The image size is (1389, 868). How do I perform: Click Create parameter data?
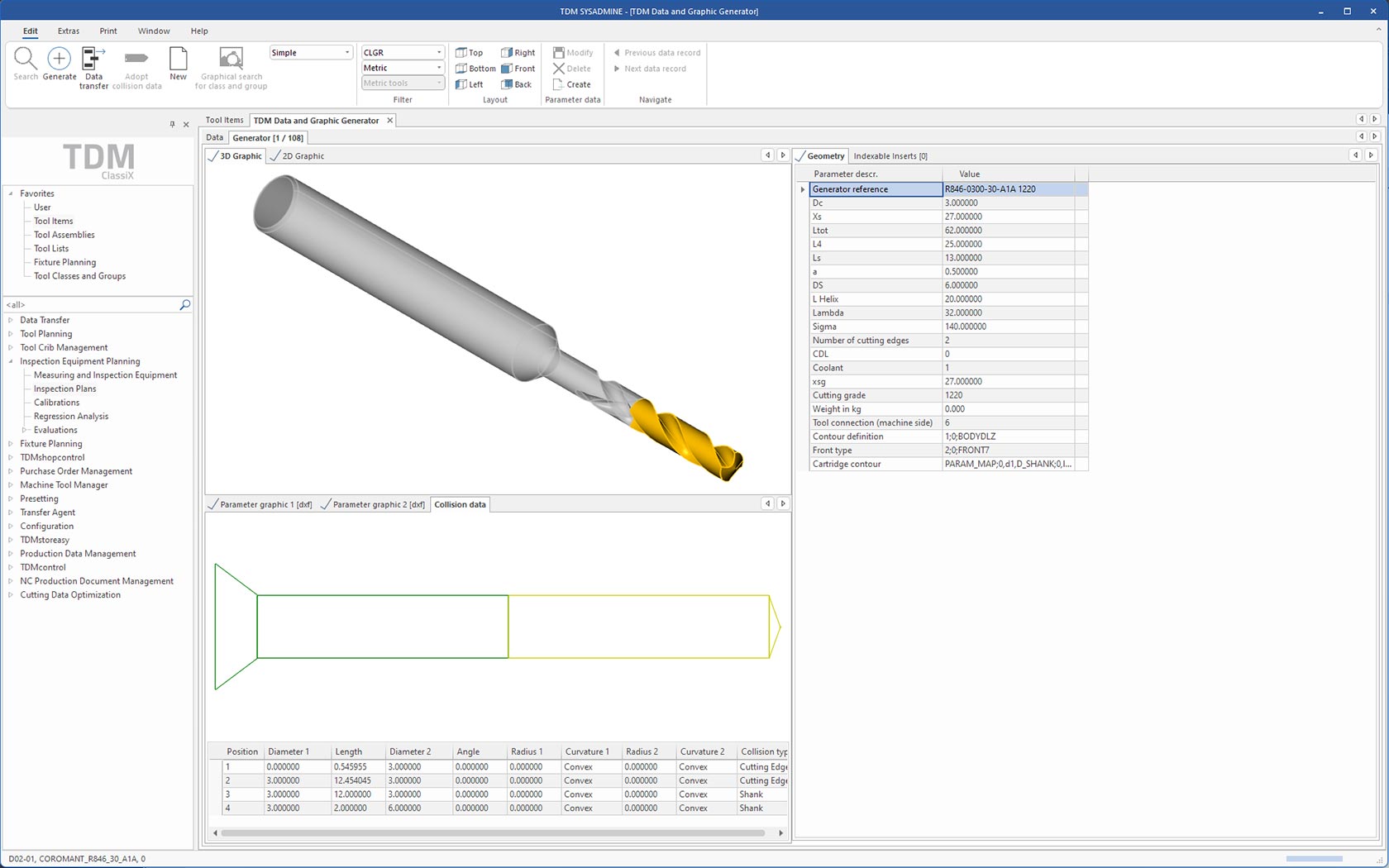[x=571, y=84]
